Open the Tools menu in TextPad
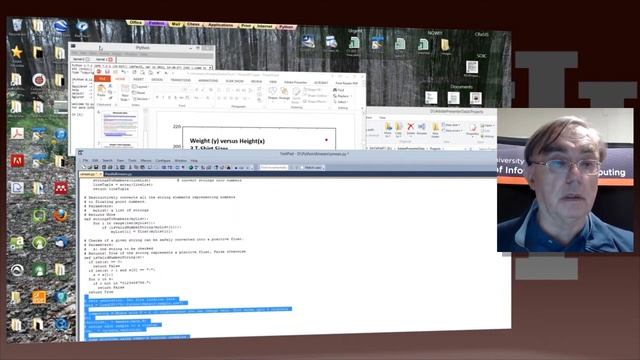The width and height of the screenshot is (640, 360). (x=132, y=161)
